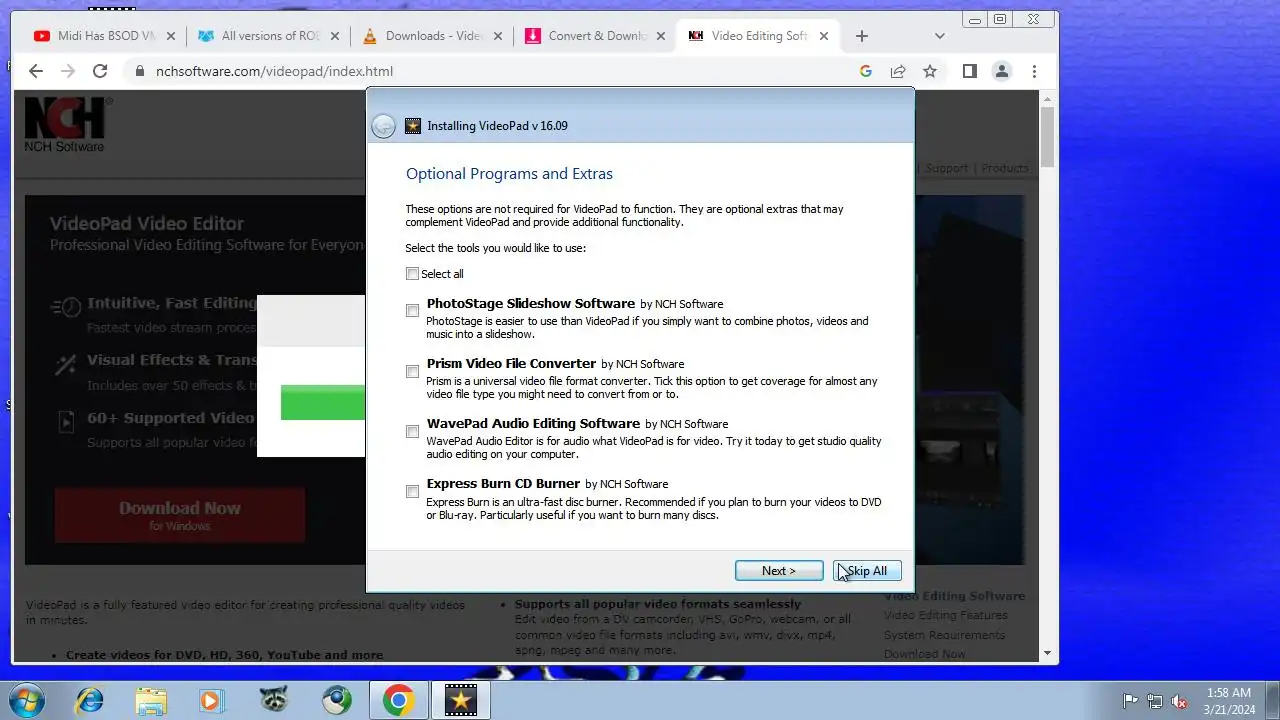Switch to VideoPad installer in taskbar
This screenshot has width=1280, height=720.
click(x=461, y=700)
